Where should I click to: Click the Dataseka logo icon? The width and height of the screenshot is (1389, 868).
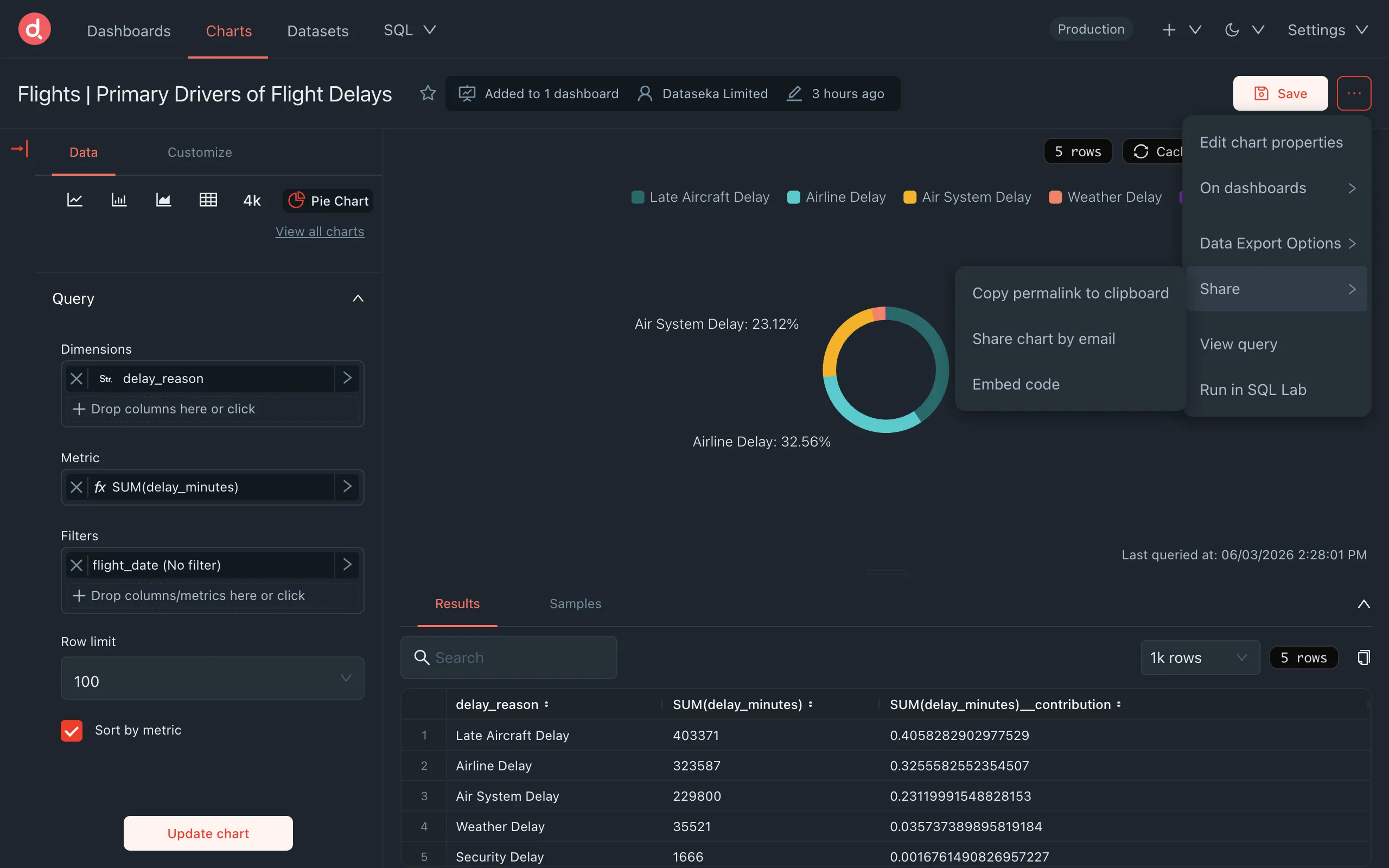tap(34, 29)
